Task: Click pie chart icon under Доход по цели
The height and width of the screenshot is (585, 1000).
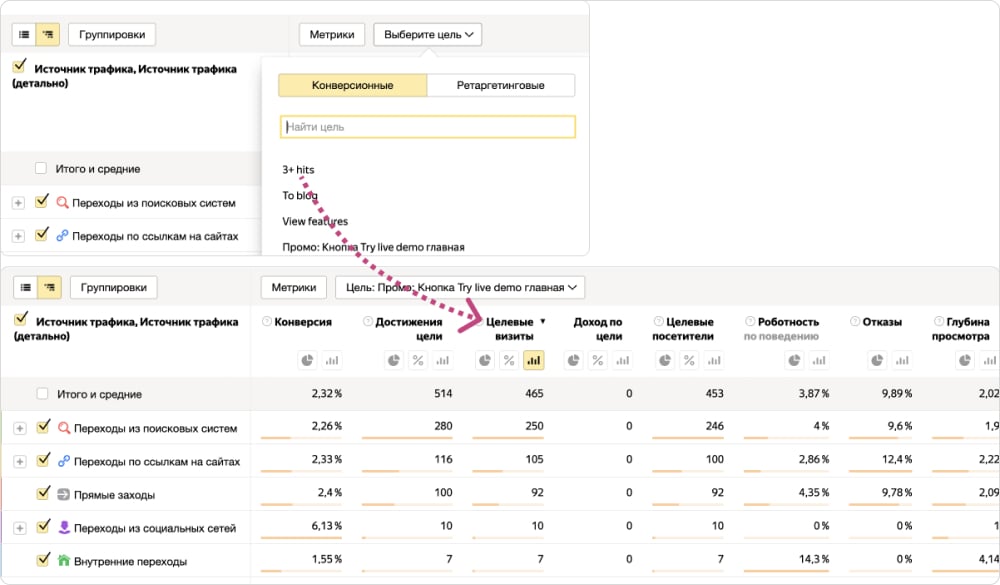Action: tap(572, 360)
